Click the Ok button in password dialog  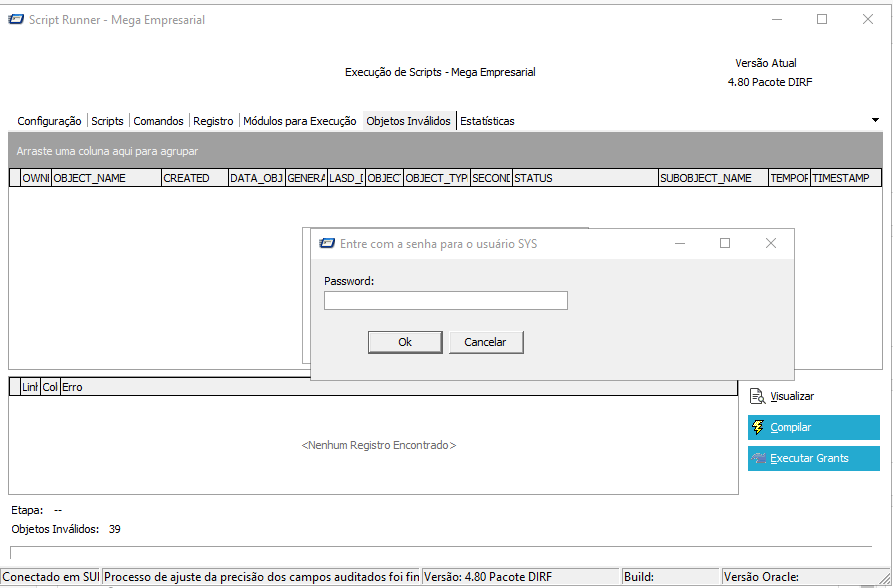coord(405,342)
